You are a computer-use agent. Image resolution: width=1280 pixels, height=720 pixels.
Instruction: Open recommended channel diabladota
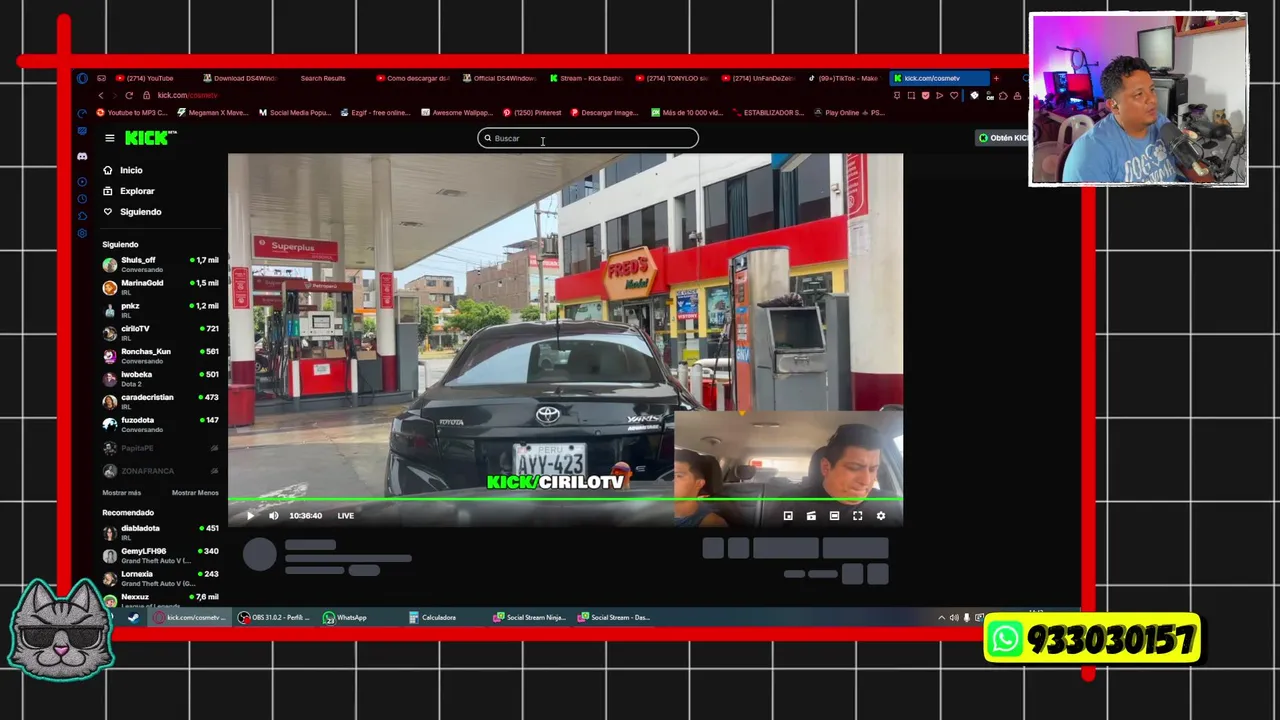(x=160, y=532)
